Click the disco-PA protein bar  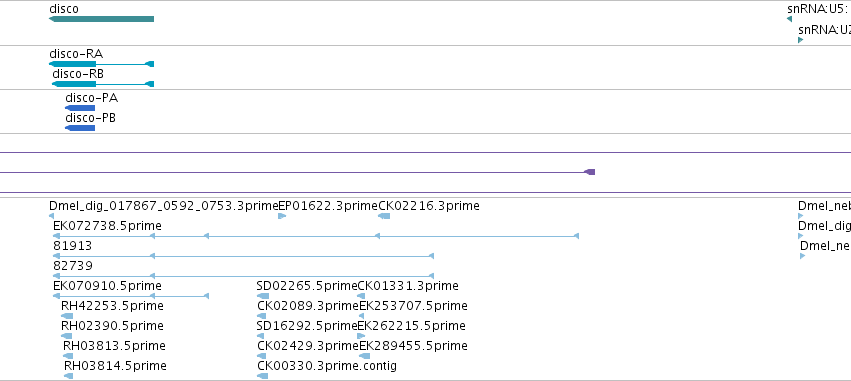(x=80, y=108)
